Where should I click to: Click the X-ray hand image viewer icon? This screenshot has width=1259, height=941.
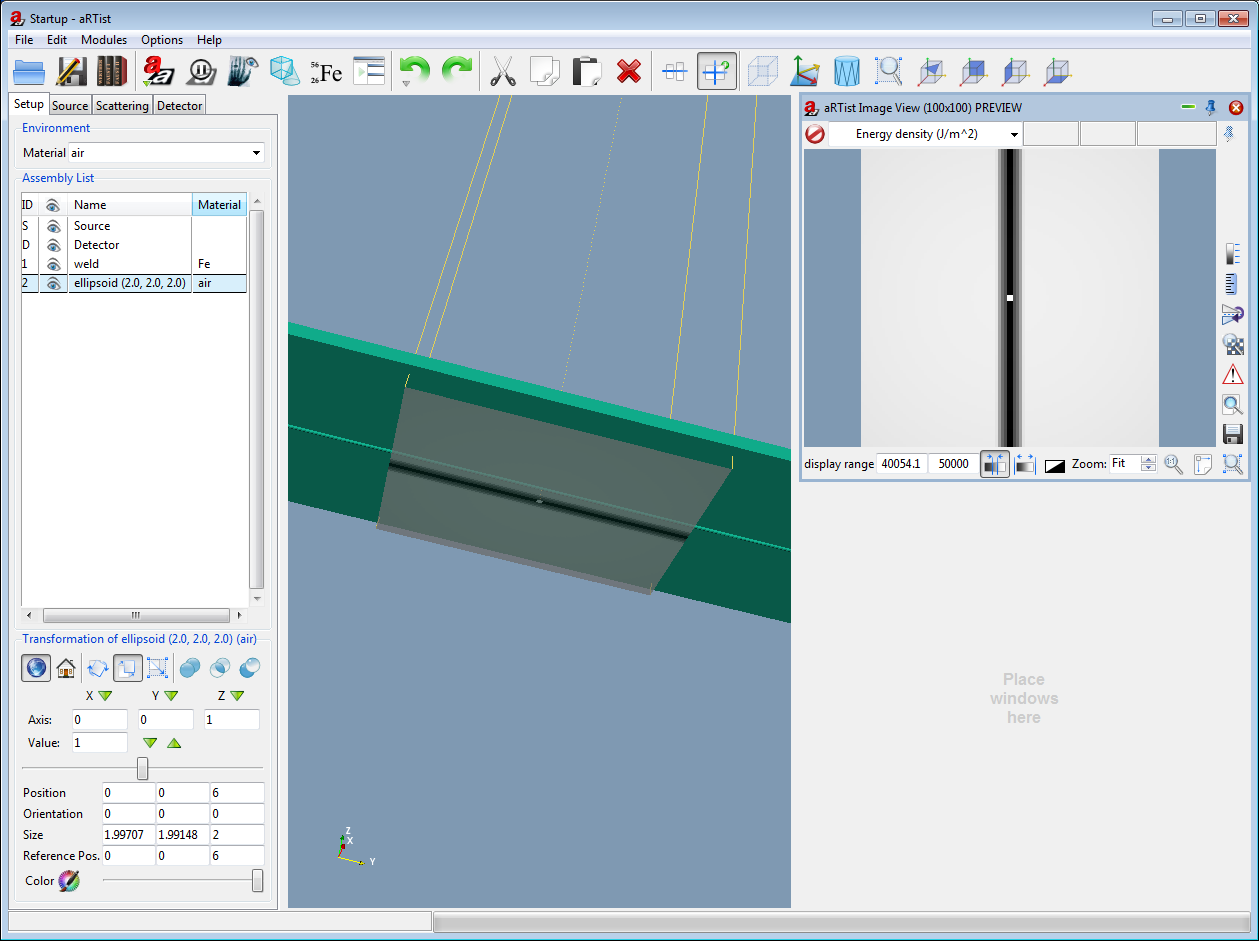point(243,72)
